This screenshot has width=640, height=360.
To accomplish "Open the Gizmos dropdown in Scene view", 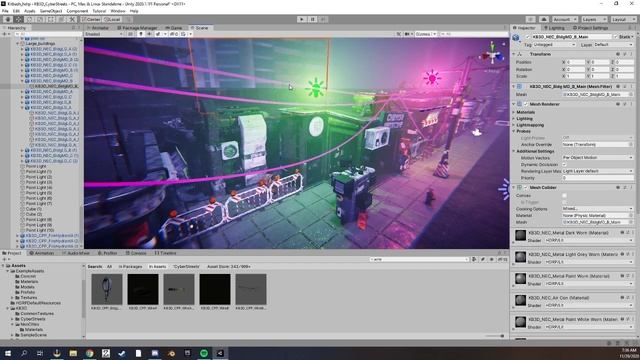I will tap(425, 34).
